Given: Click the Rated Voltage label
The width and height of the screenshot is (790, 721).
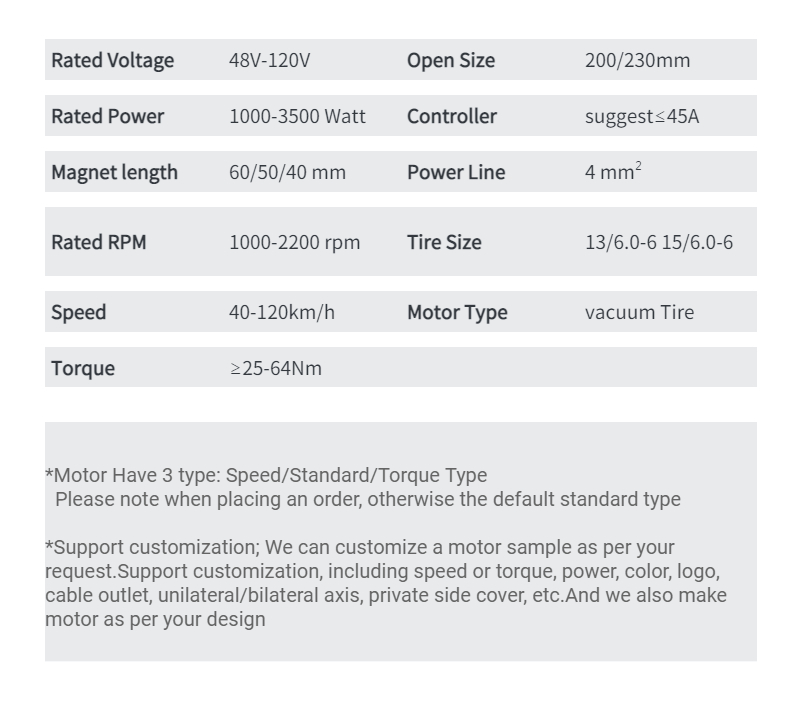Looking at the screenshot, I should pos(112,60).
